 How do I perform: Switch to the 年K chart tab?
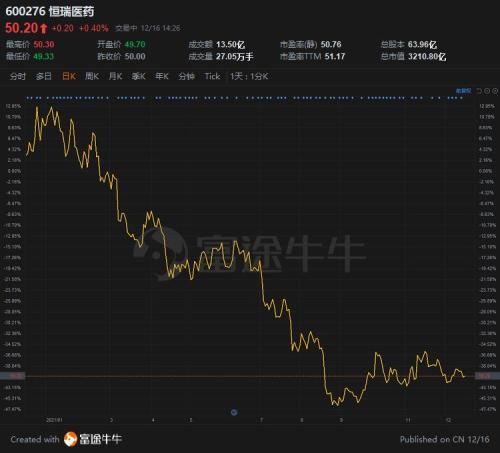pyautogui.click(x=162, y=76)
